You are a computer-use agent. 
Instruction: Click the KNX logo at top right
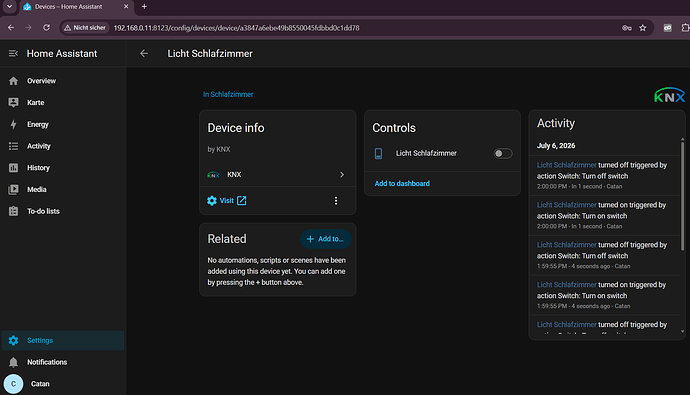click(x=669, y=95)
